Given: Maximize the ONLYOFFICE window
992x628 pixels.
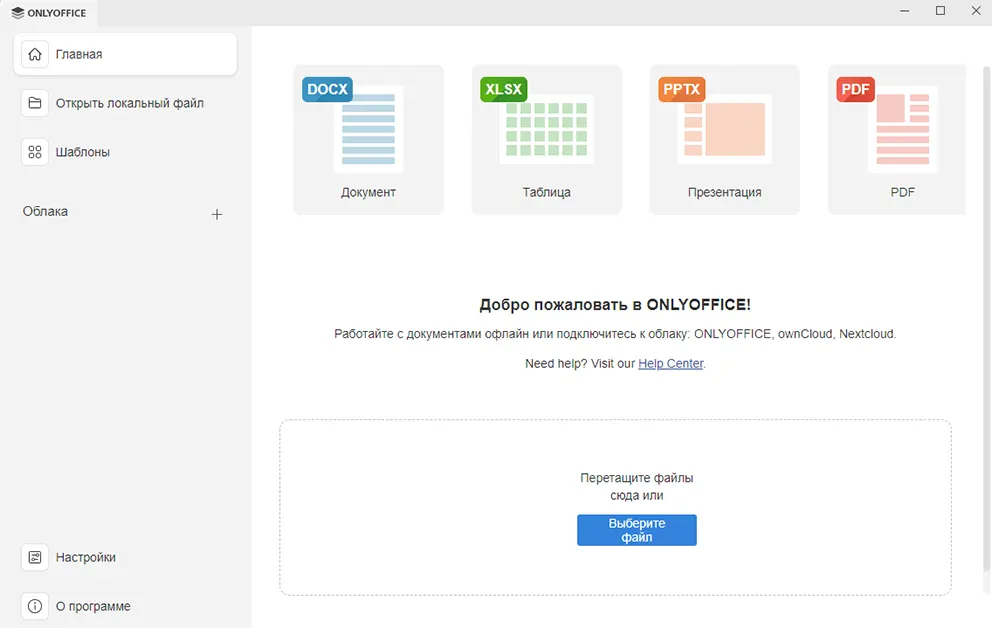Looking at the screenshot, I should point(940,11).
